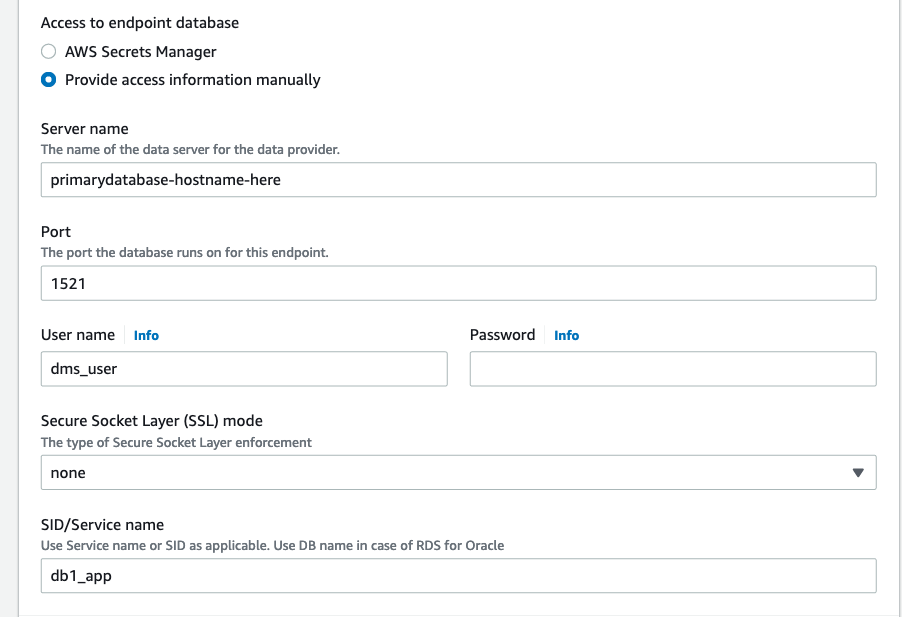This screenshot has height=617, width=902.
Task: Open the SSL mode dropdown showing none
Action: [458, 473]
